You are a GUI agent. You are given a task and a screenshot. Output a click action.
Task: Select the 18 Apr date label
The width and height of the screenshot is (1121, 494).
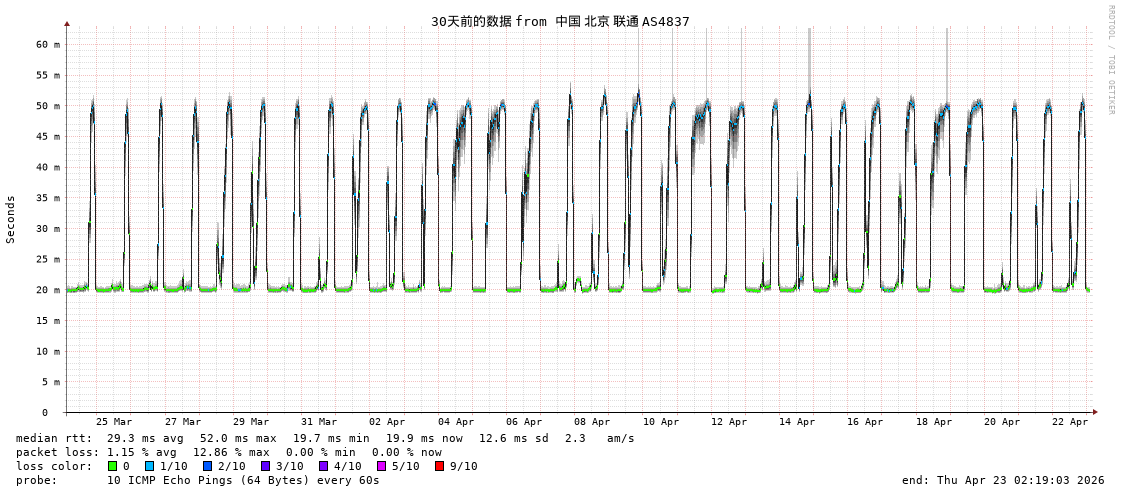tap(934, 422)
